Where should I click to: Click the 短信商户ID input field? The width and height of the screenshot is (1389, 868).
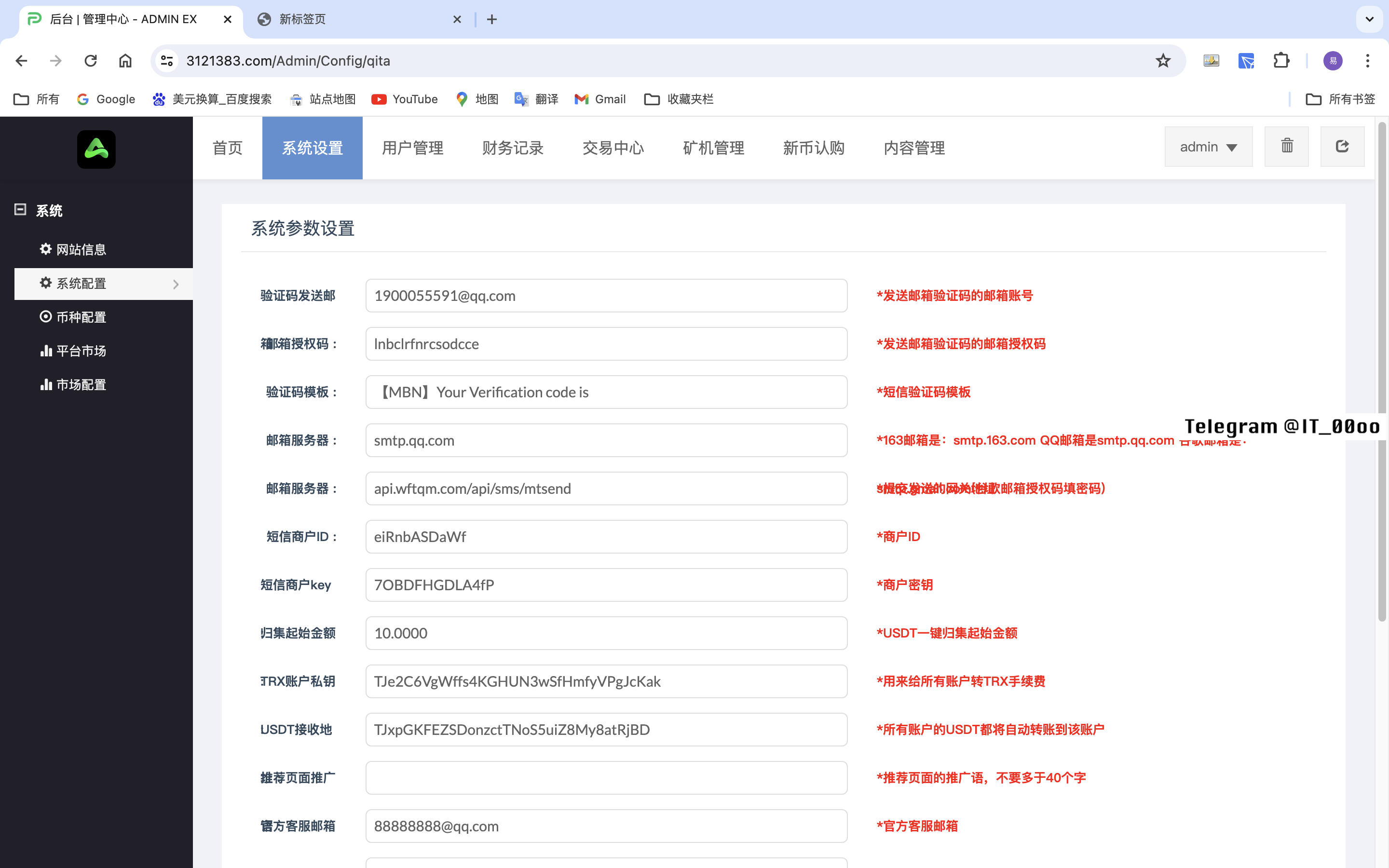(x=606, y=537)
